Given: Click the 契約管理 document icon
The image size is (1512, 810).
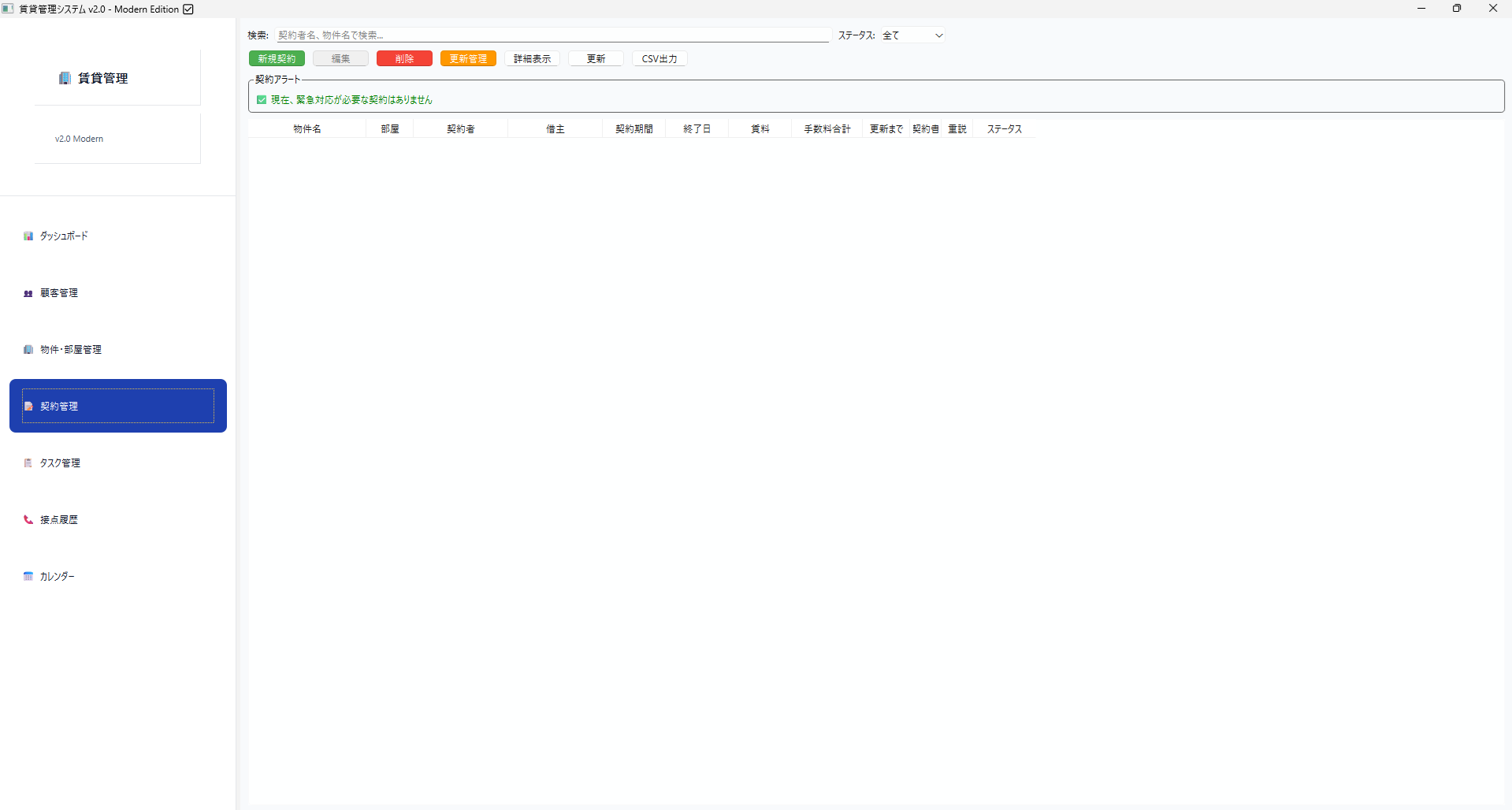Looking at the screenshot, I should click(x=28, y=407).
